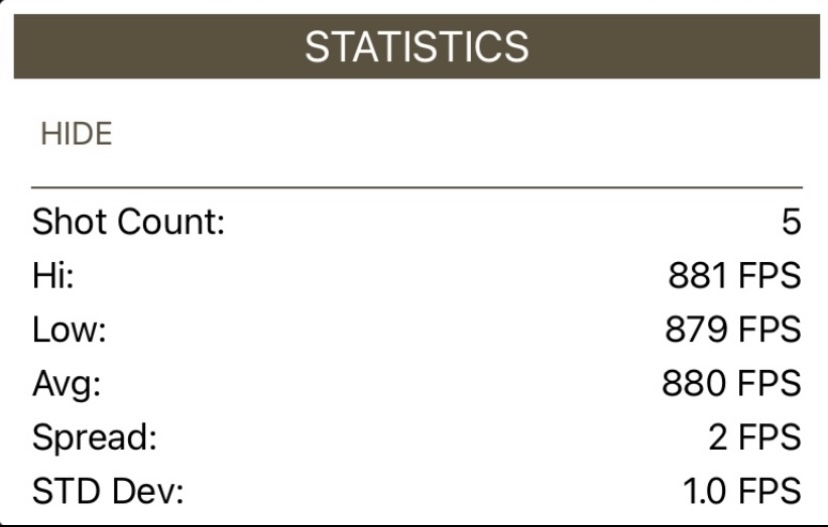The height and width of the screenshot is (527, 828).
Task: Click the shot count value 5
Action: [x=791, y=222]
